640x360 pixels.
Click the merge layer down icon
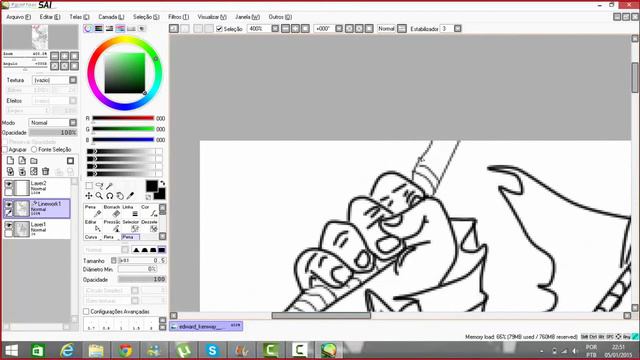[22, 171]
